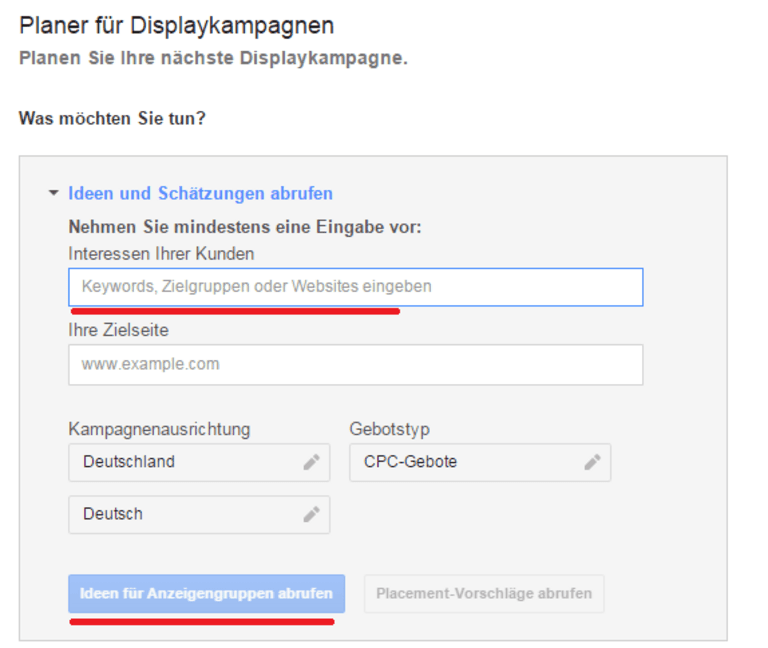Open the Deutschland location selector
768x648 pixels.
click(x=185, y=462)
